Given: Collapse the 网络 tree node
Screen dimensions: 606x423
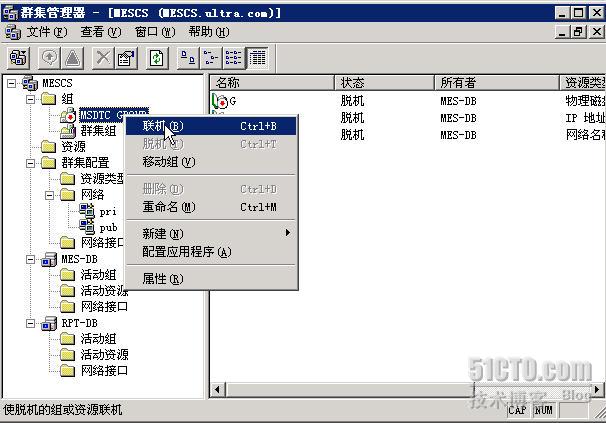Looking at the screenshot, I should pyautogui.click(x=49, y=195).
